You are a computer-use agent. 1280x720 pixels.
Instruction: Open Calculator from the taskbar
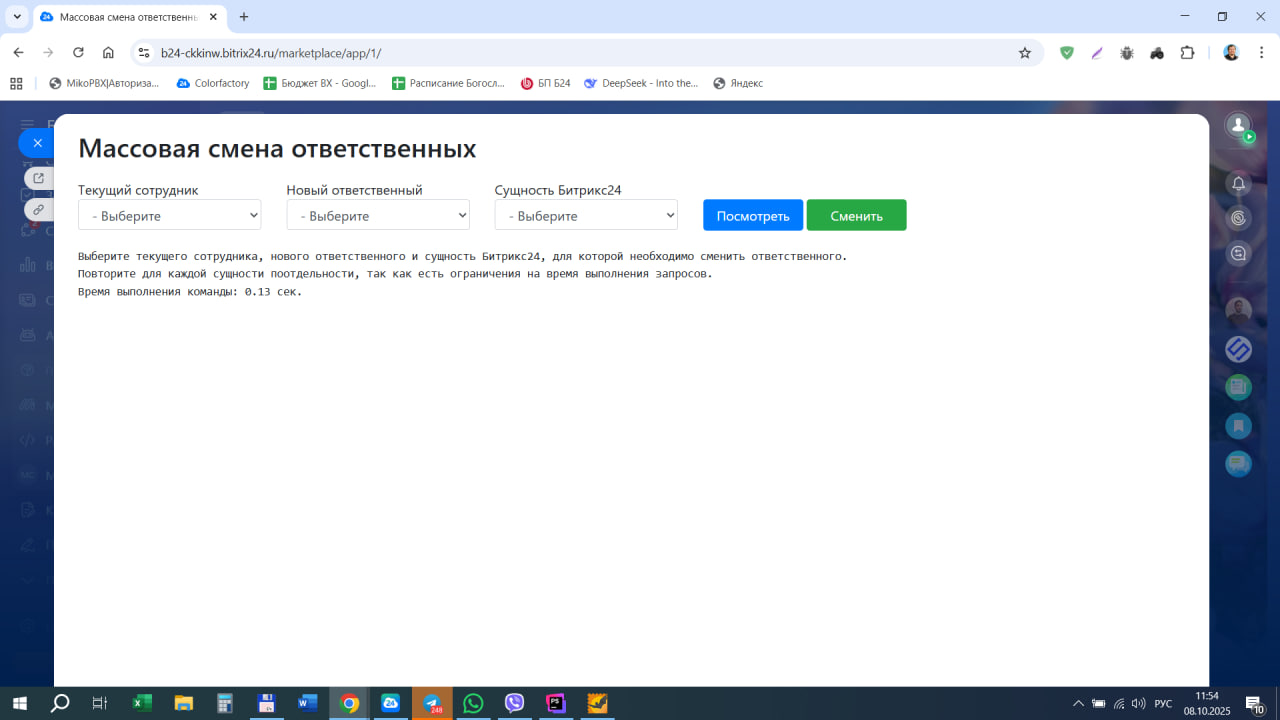point(225,703)
